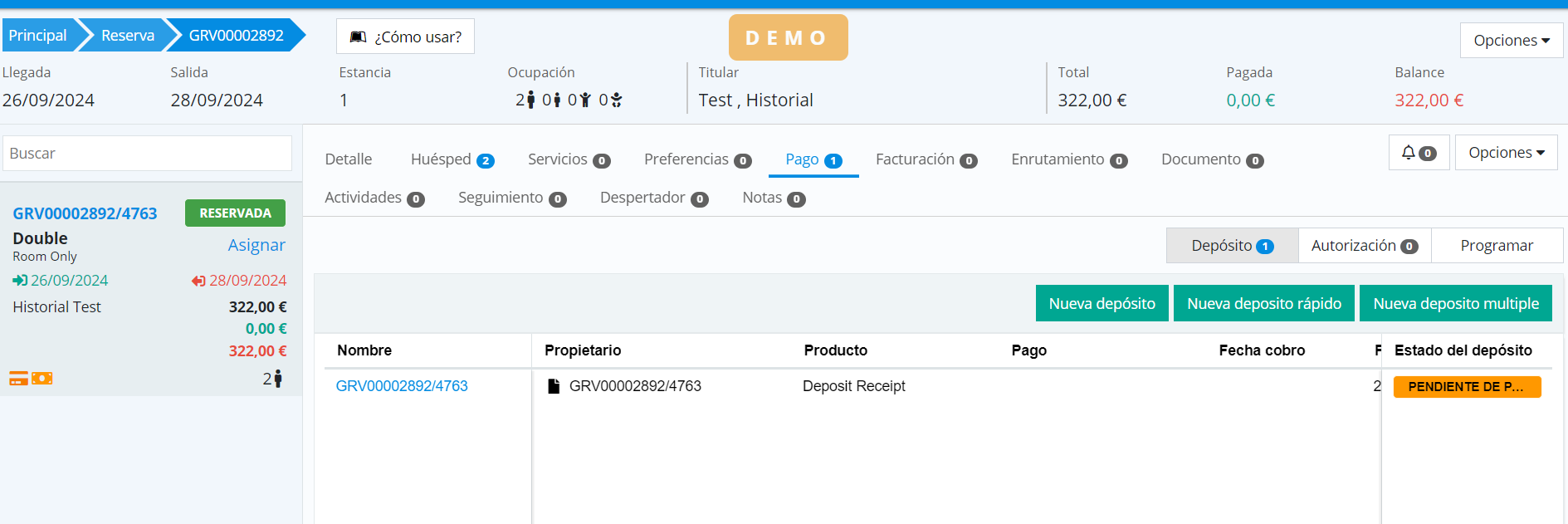Click the notification bell icon
The image size is (1568, 524).
tap(1409, 152)
